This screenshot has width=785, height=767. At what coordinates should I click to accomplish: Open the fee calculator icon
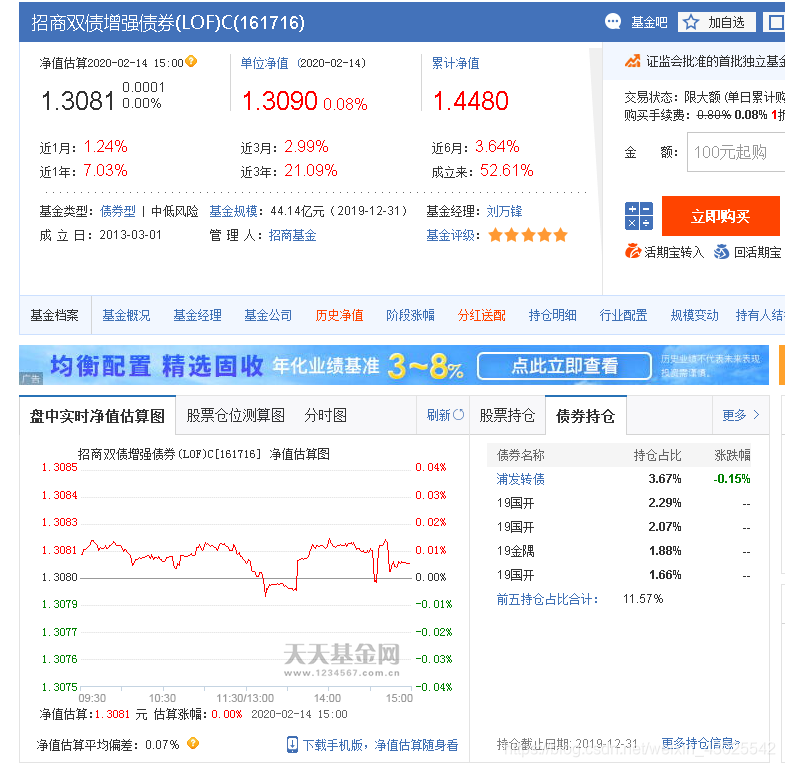click(x=639, y=216)
